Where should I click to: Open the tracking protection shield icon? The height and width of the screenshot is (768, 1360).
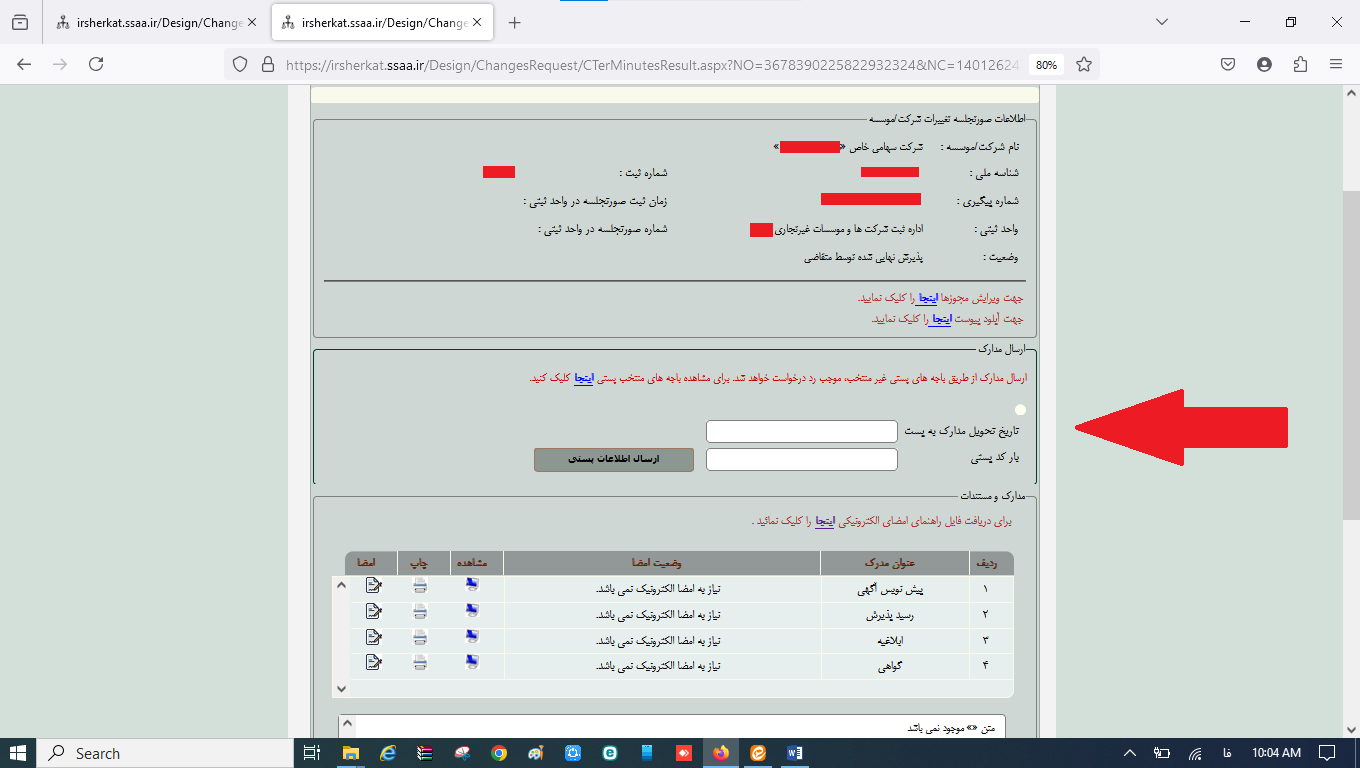click(x=239, y=64)
